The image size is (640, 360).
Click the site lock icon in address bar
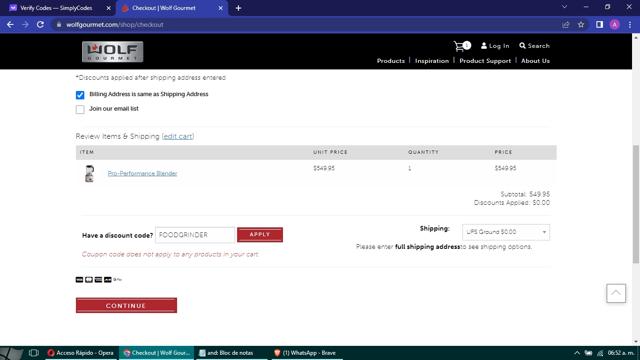coord(59,24)
